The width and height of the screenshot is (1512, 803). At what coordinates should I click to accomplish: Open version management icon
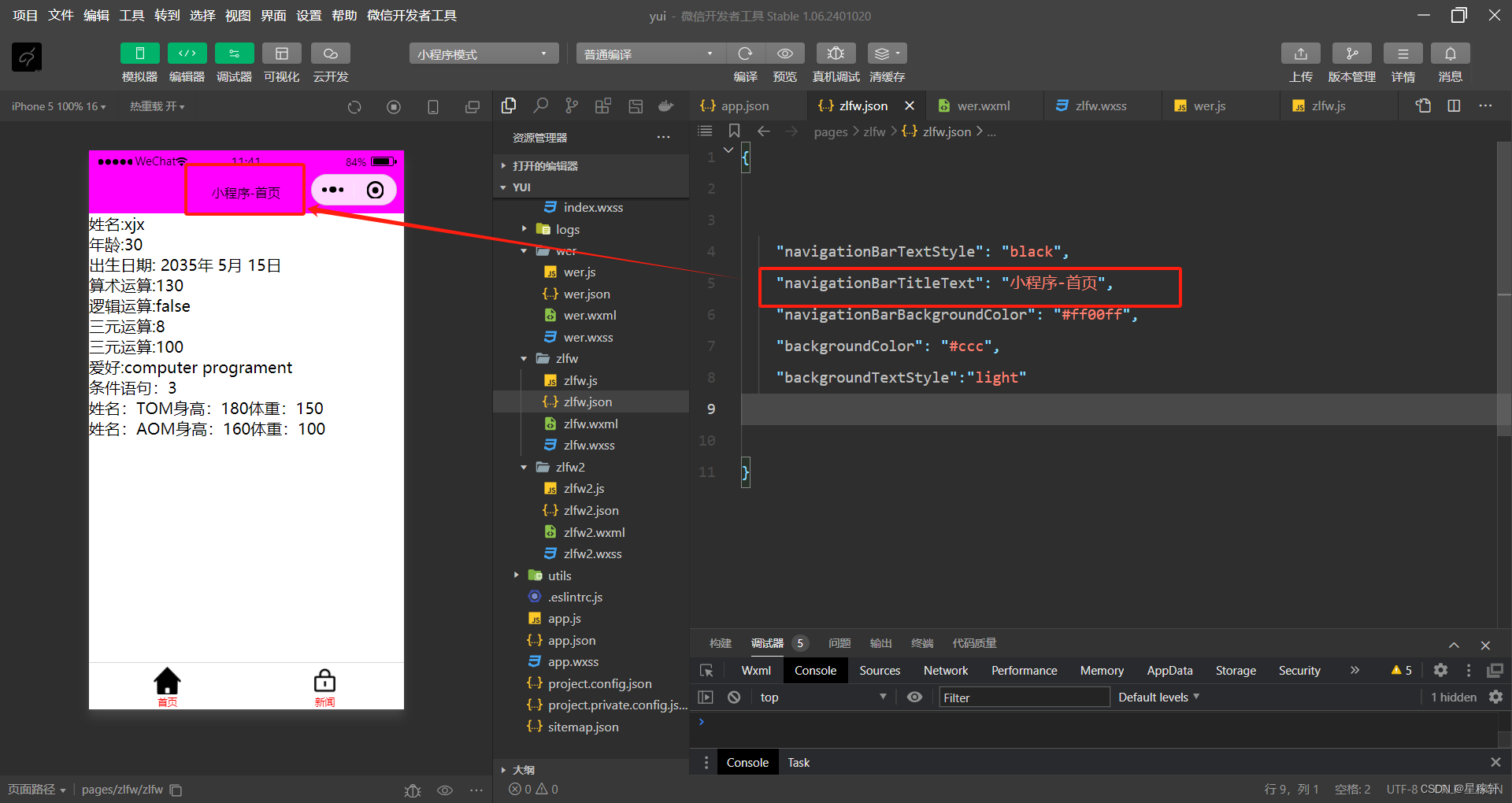coord(1351,54)
